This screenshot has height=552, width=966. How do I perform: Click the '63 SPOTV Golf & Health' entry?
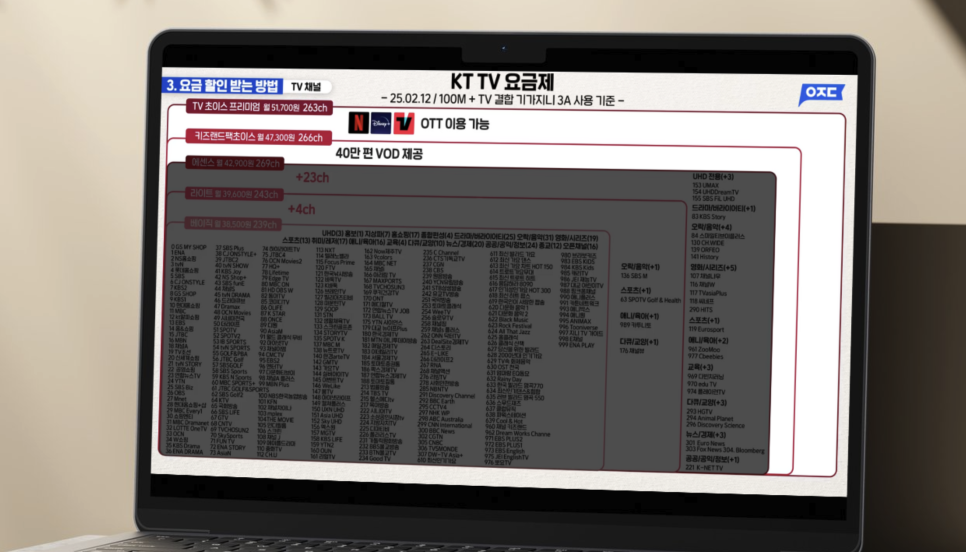651,300
